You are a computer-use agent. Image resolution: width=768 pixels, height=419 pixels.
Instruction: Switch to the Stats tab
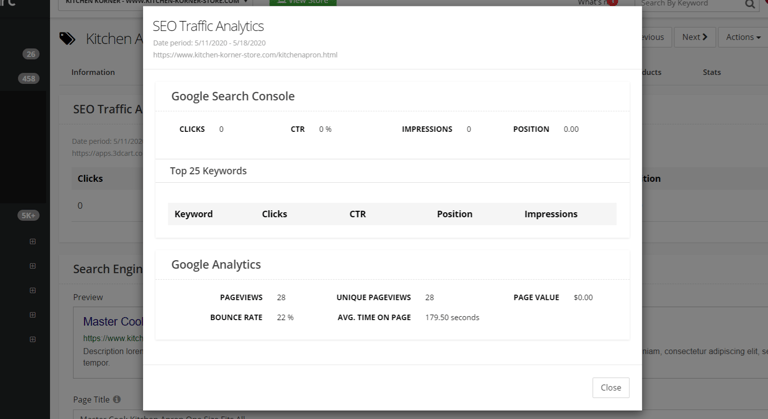711,72
